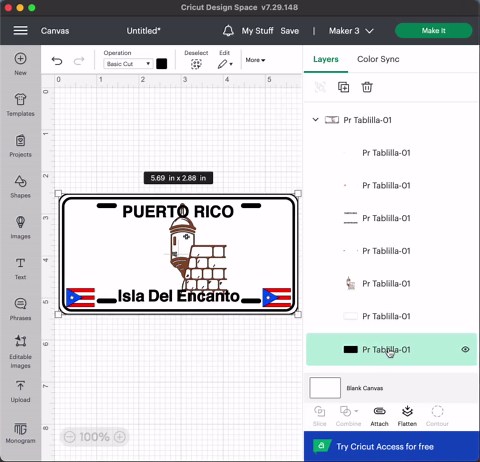Viewport: 480px width, 462px height.
Task: Select the Text tool
Action: [x=20, y=268]
